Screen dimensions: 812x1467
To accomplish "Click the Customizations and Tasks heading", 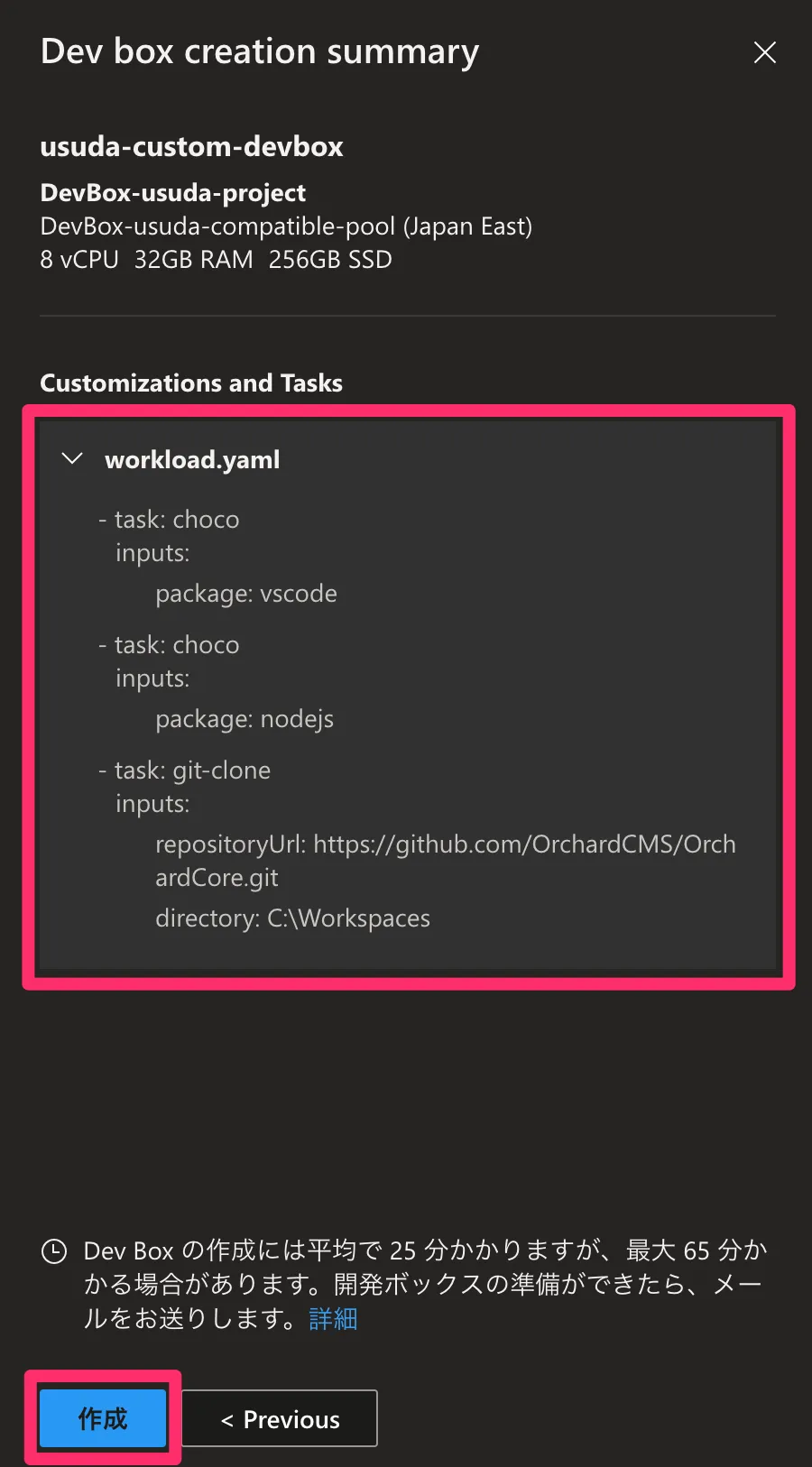I will tap(191, 383).
